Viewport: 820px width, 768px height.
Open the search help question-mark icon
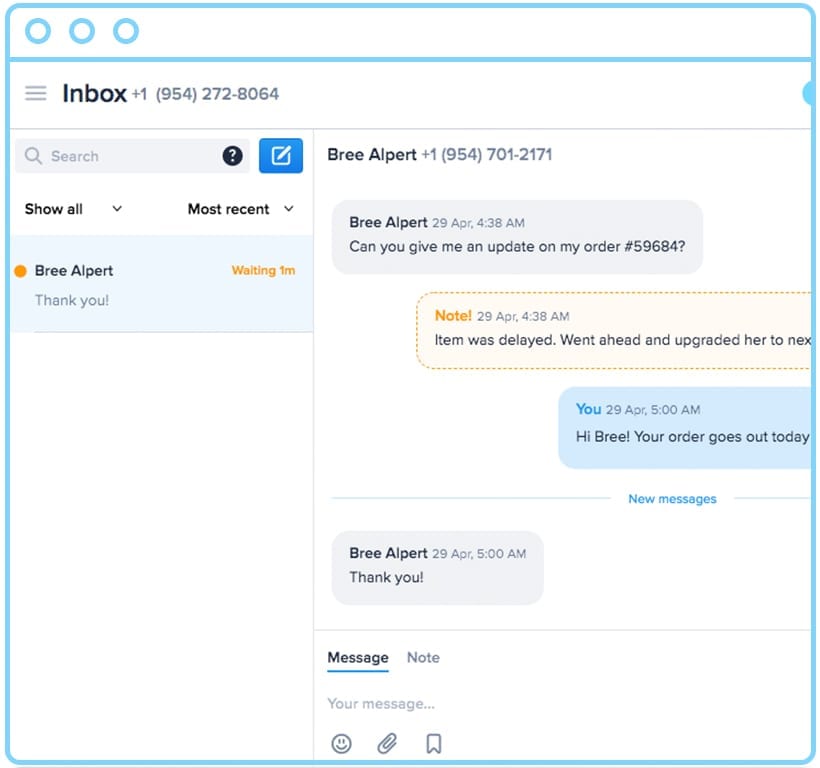point(232,156)
